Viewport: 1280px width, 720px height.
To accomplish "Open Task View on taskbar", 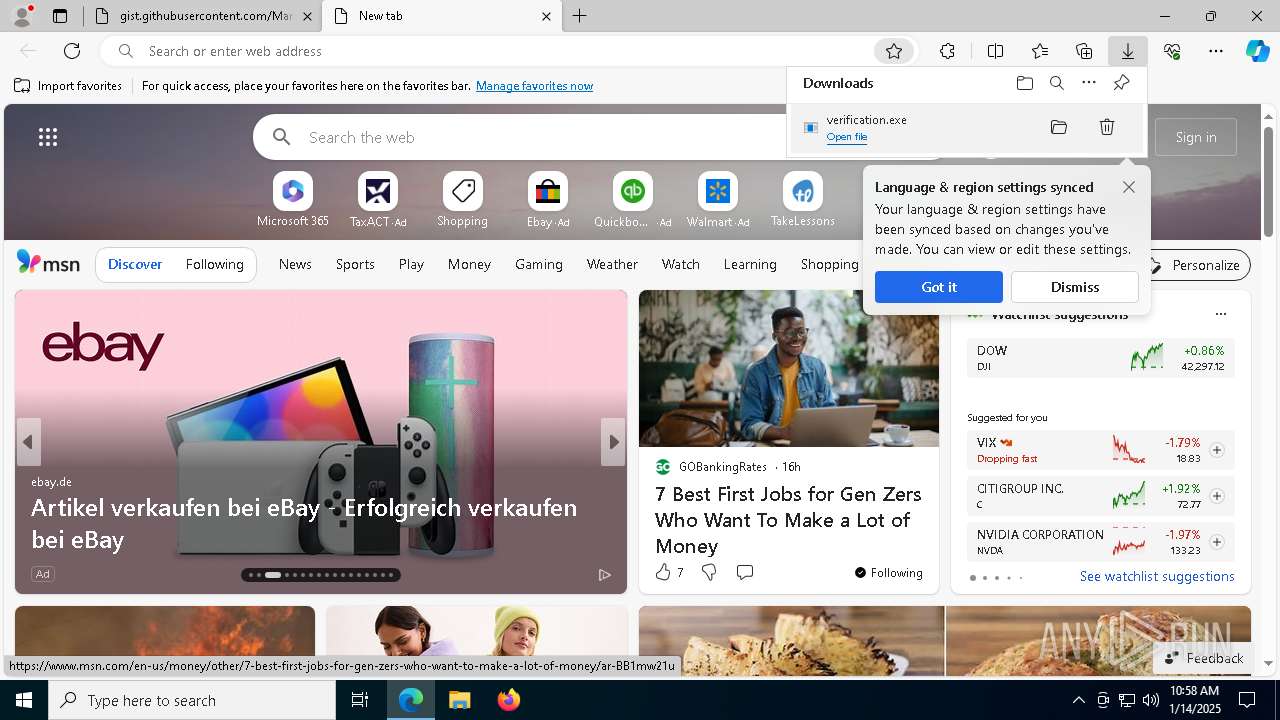I will [x=360, y=700].
